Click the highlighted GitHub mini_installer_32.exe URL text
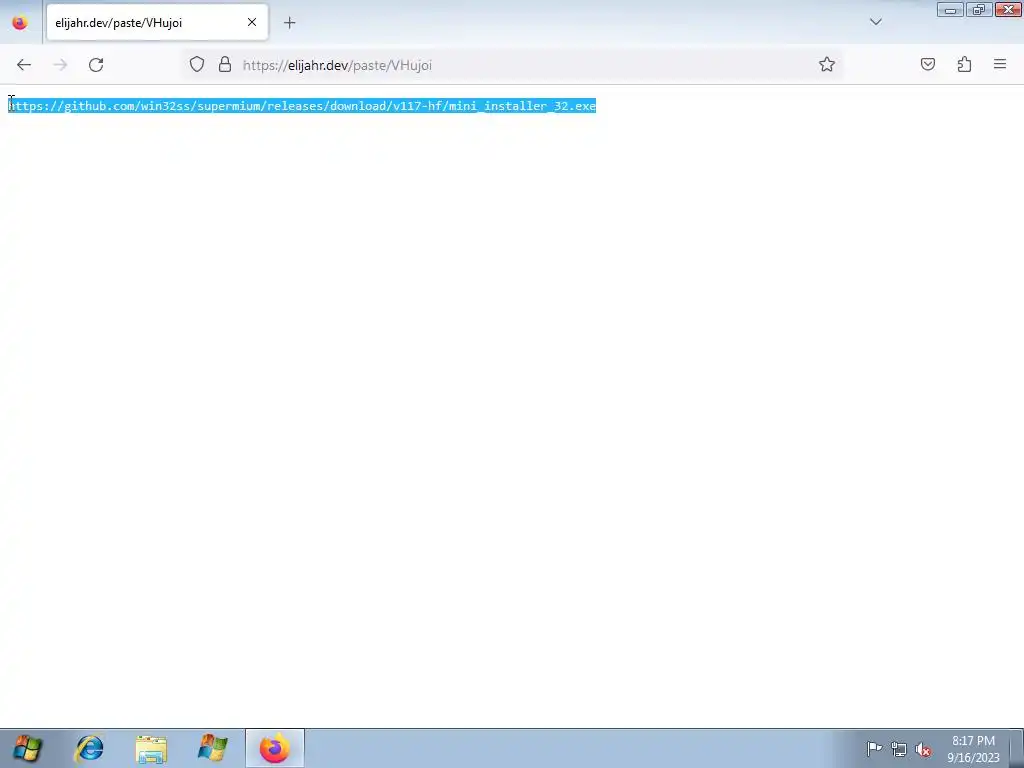This screenshot has width=1024, height=768. click(x=302, y=106)
